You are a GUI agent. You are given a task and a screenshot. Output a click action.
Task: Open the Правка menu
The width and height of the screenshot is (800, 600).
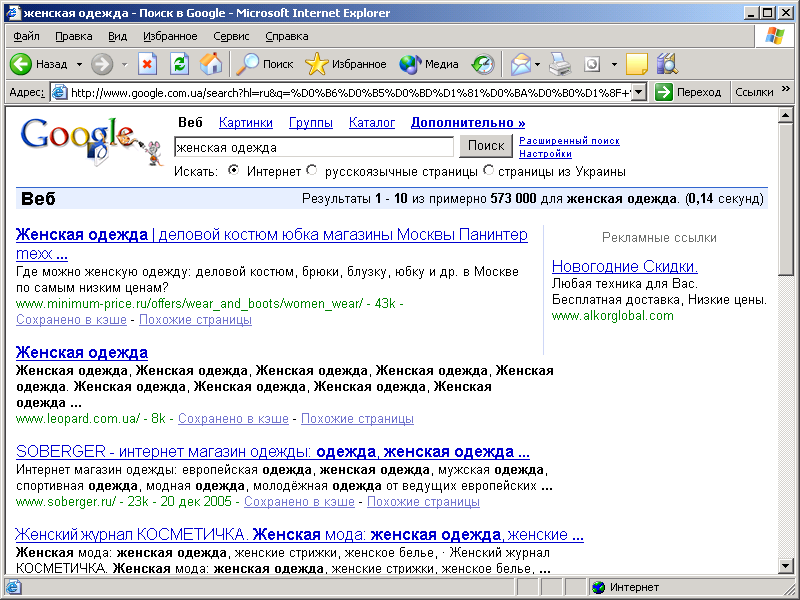(x=73, y=36)
